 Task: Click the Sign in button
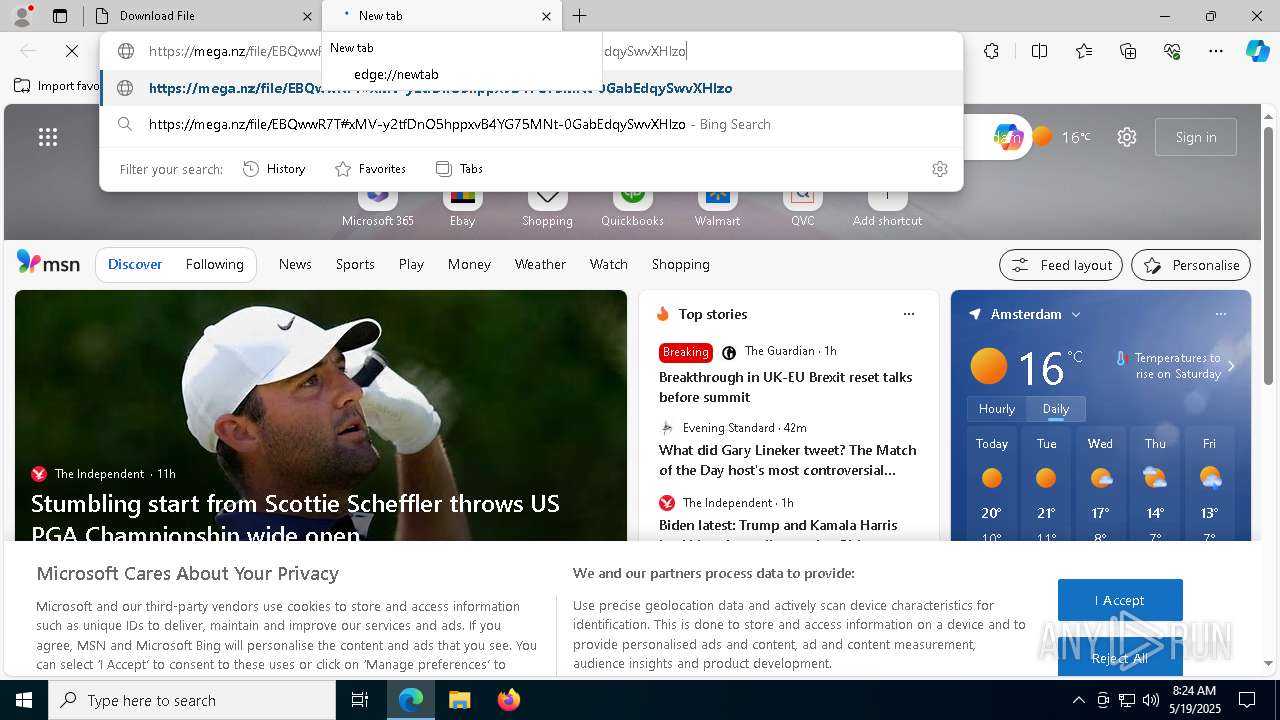point(1196,137)
